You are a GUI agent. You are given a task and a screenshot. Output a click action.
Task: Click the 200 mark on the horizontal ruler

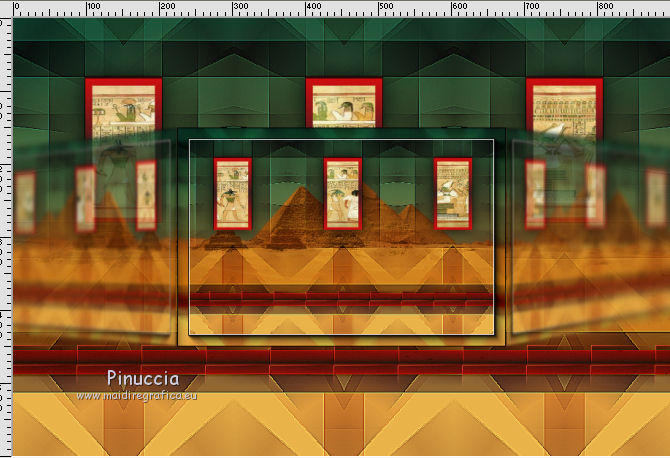(x=167, y=6)
